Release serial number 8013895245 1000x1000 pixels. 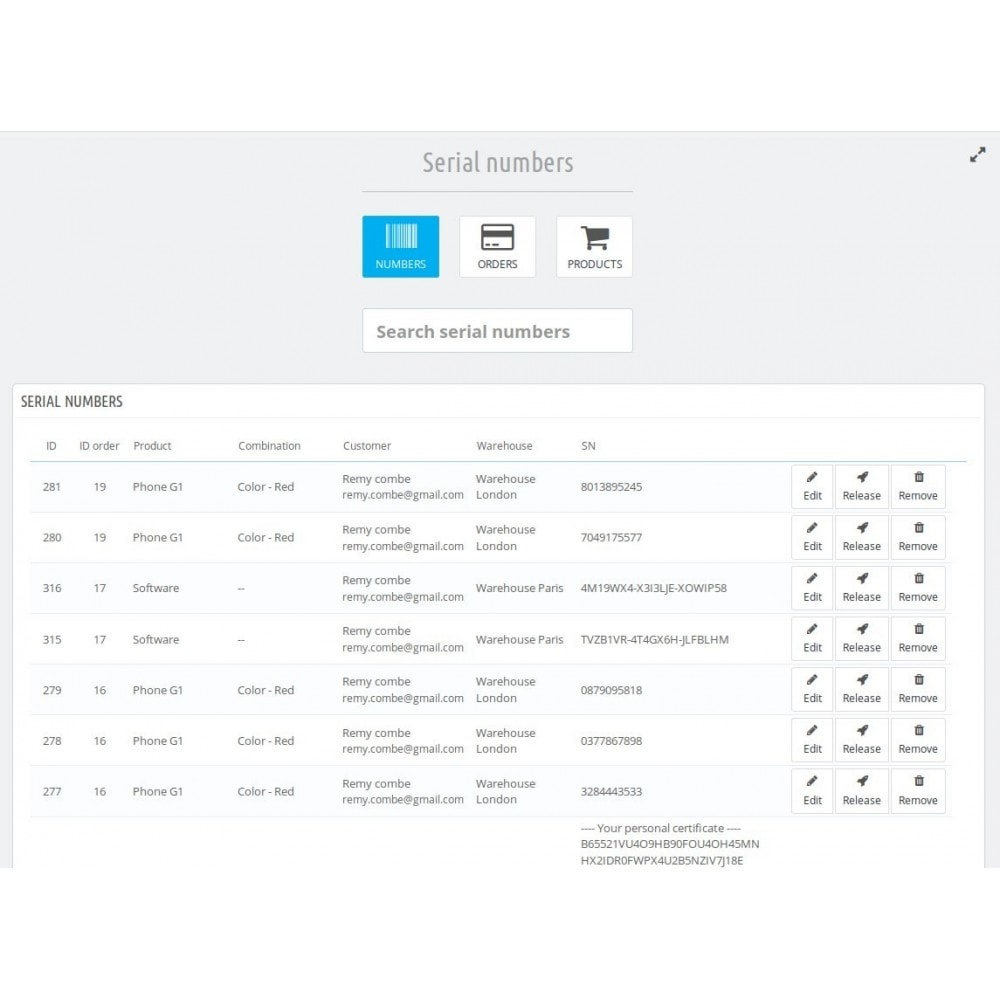click(862, 487)
